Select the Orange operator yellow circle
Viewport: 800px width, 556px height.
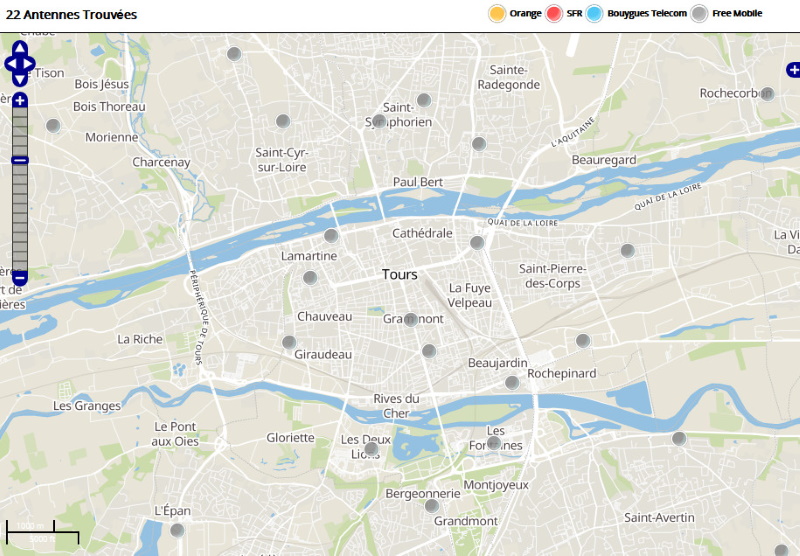tap(496, 13)
